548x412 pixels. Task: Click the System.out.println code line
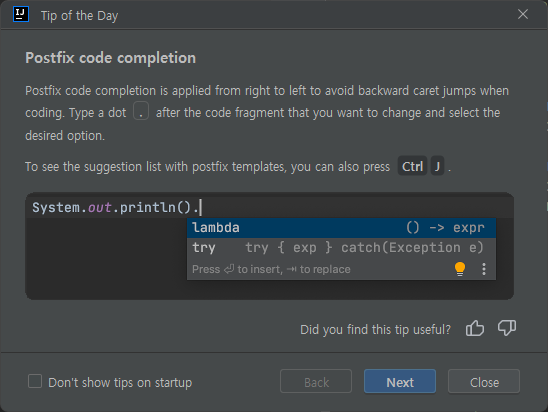point(115,207)
